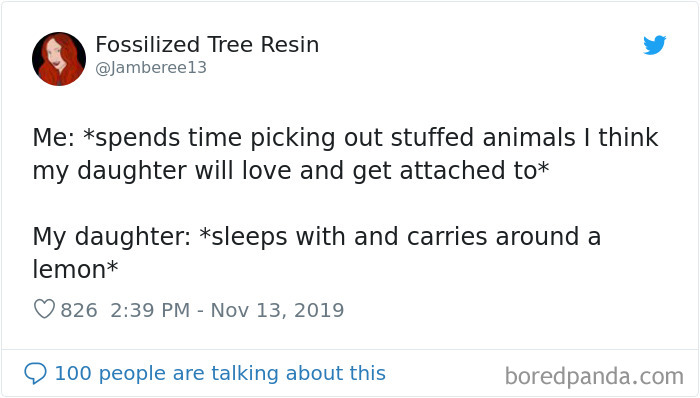The image size is (700, 398).
Task: Click the 'attached to*' tweet text
Action: (474, 170)
